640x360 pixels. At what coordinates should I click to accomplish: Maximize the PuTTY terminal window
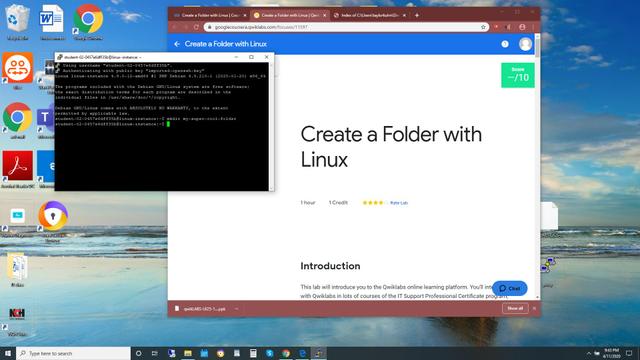tap(251, 57)
